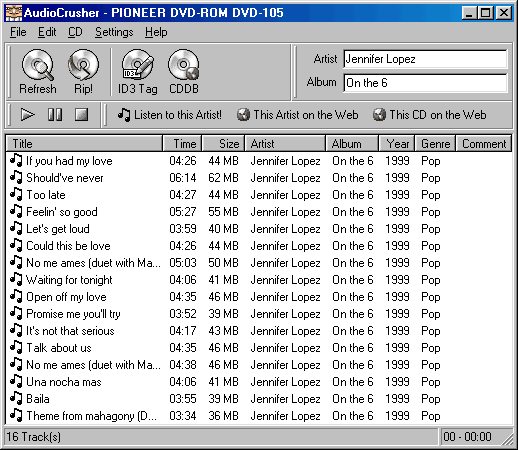This screenshot has width=518, height=450.
Task: Click note icon beside Waiting for tonight
Action: (x=16, y=279)
